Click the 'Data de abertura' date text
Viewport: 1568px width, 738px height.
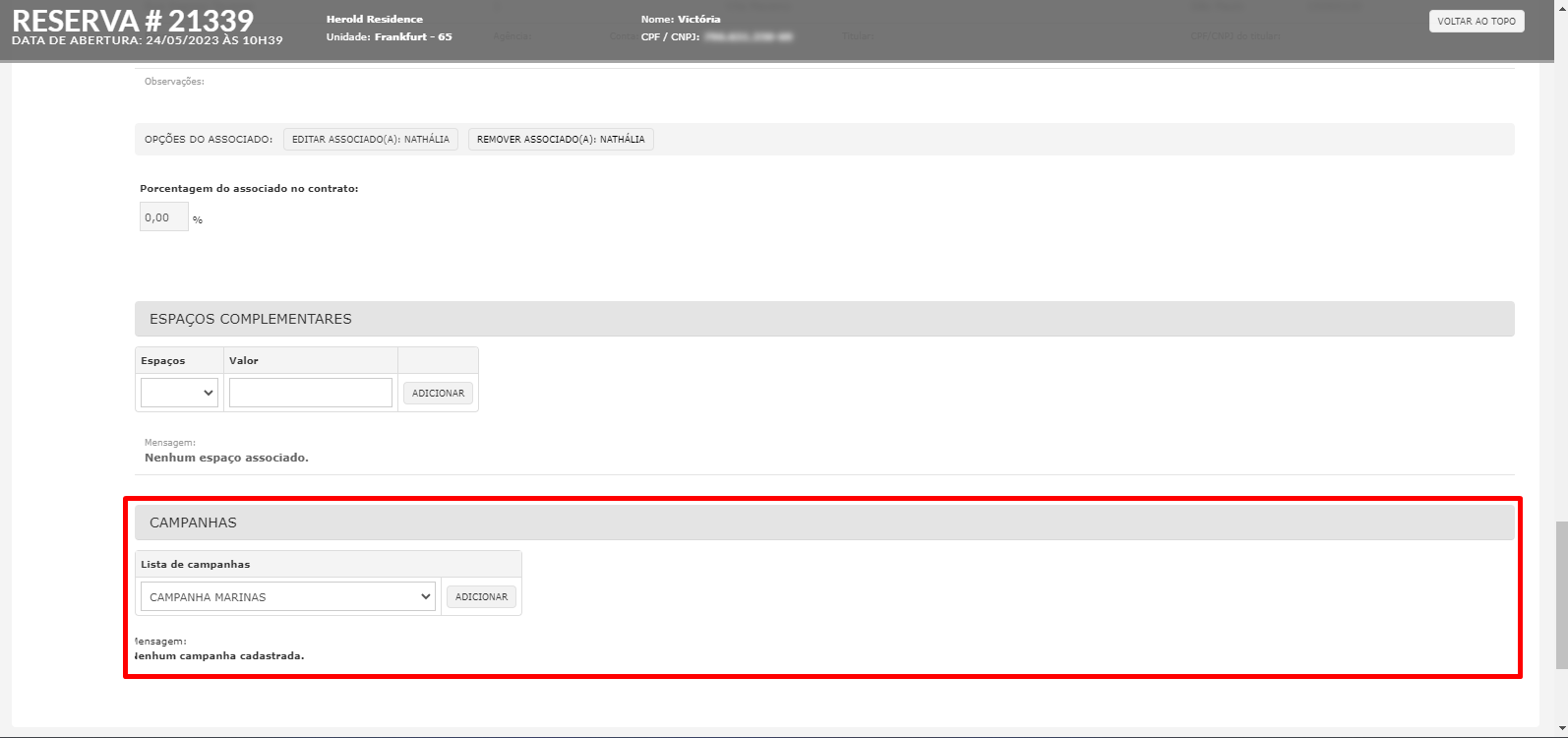148,40
